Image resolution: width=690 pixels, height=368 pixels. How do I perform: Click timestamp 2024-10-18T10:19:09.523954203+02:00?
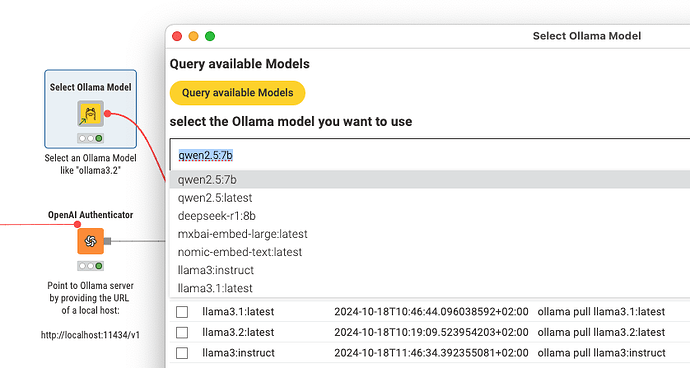tap(431, 332)
